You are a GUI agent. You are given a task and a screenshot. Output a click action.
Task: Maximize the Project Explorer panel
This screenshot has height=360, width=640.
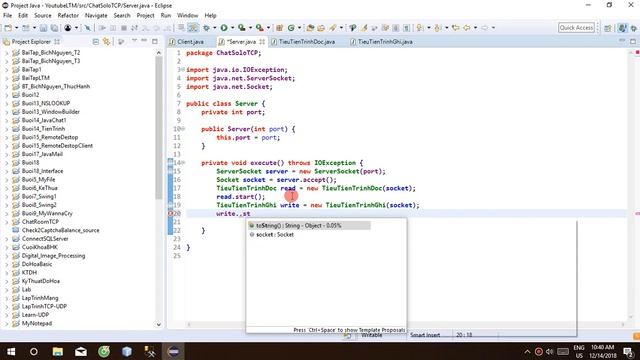point(155,41)
